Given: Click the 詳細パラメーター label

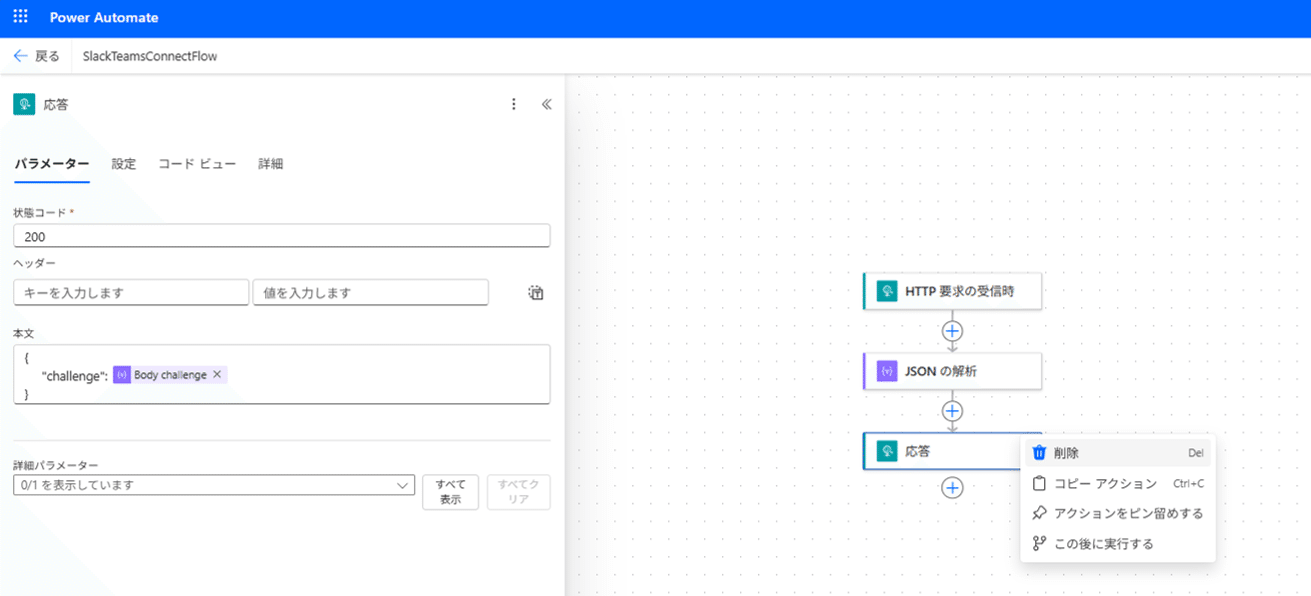Looking at the screenshot, I should tap(56, 465).
